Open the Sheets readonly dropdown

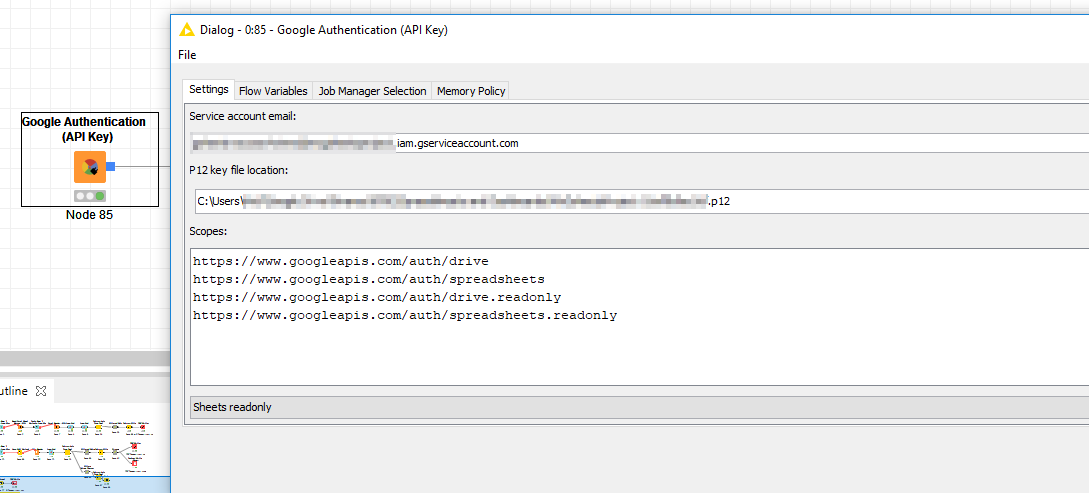point(639,408)
